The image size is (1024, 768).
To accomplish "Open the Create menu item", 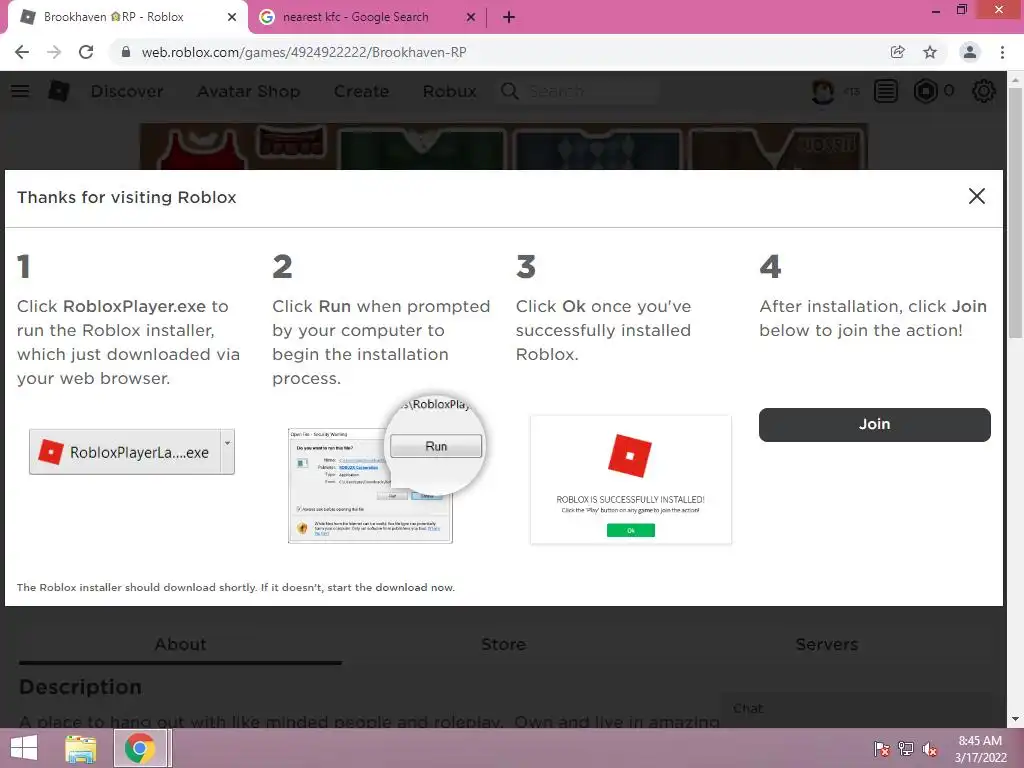I will coord(361,91).
